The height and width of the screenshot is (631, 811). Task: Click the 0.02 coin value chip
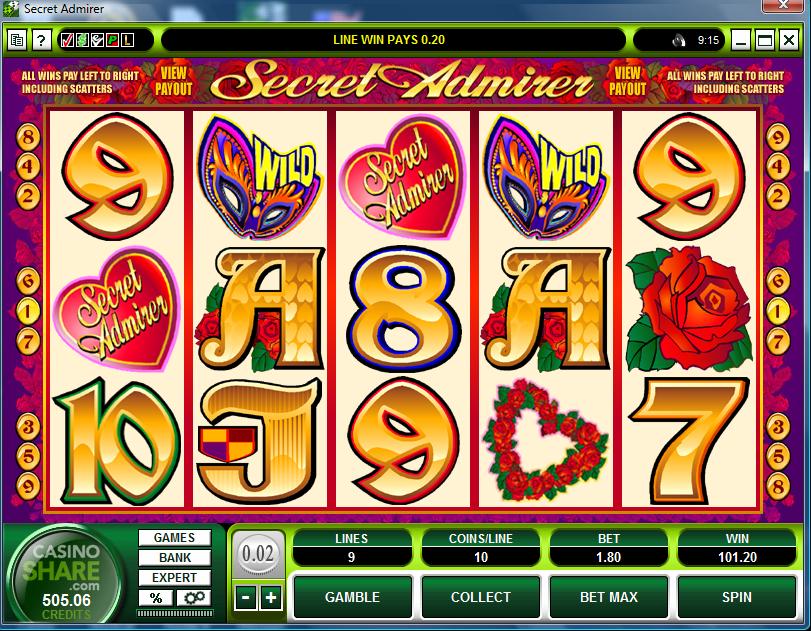click(258, 554)
